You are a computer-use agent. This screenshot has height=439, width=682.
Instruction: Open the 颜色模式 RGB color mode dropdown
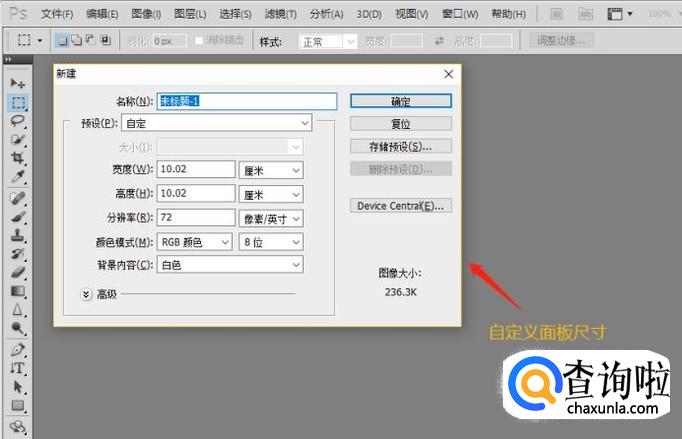pos(194,242)
